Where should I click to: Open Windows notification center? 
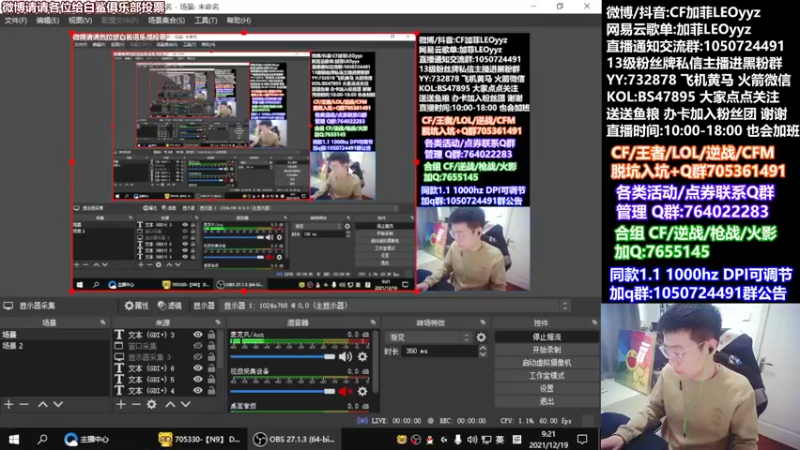tap(582, 439)
